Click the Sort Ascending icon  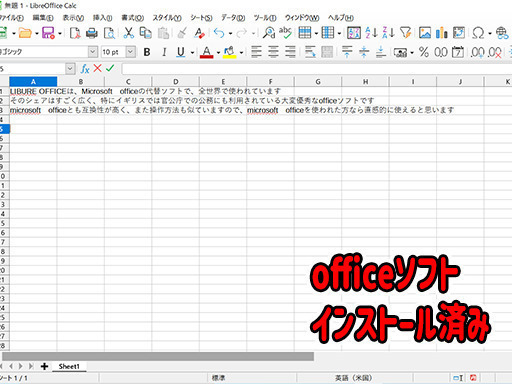[371, 33]
